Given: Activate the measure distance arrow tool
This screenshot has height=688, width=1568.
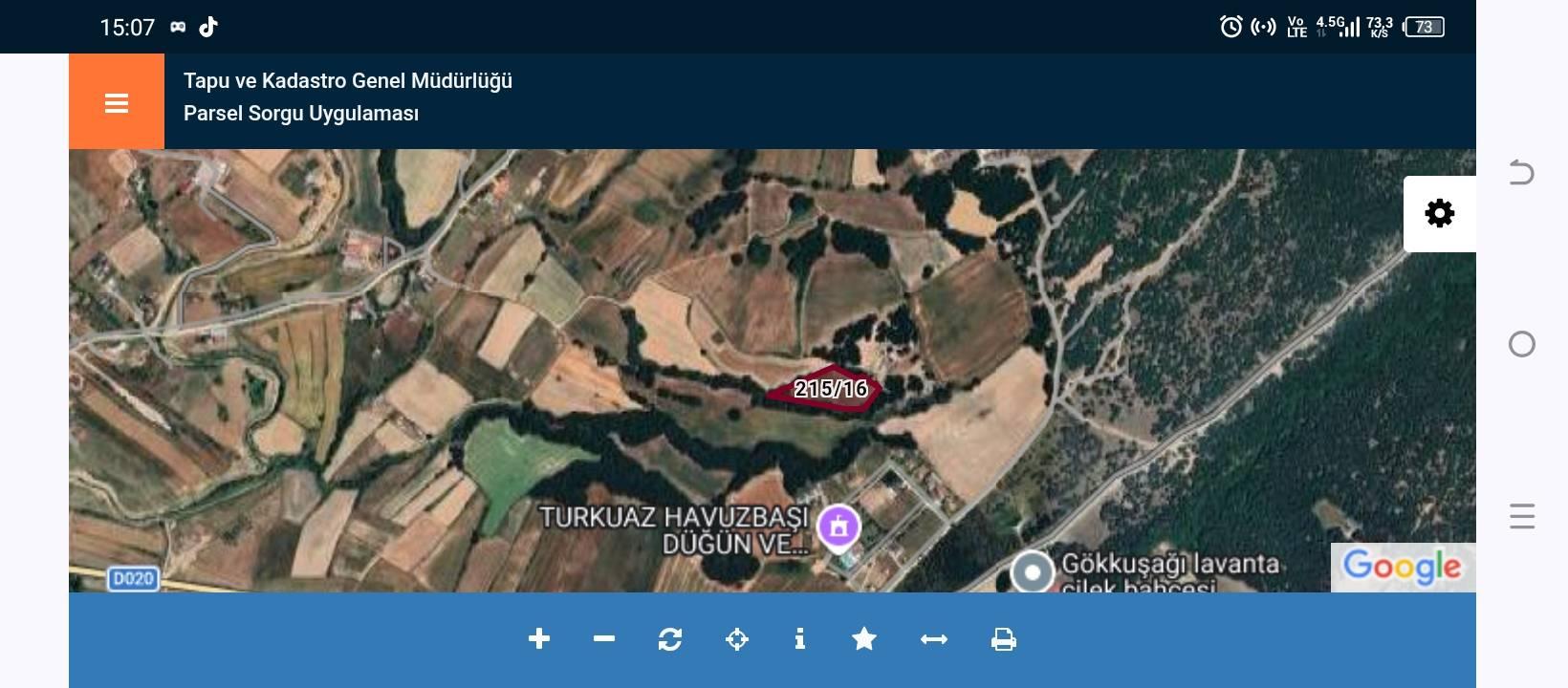Looking at the screenshot, I should pyautogui.click(x=934, y=639).
